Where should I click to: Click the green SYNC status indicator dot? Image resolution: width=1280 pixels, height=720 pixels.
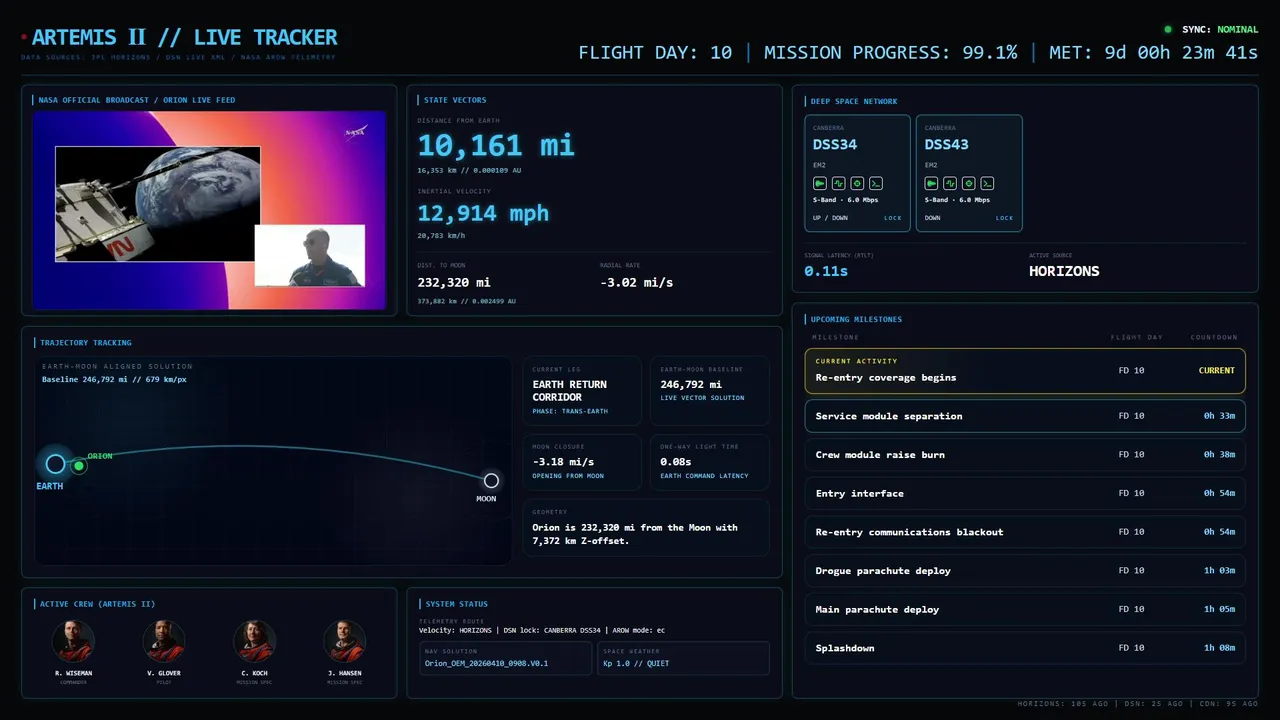pyautogui.click(x=1168, y=30)
